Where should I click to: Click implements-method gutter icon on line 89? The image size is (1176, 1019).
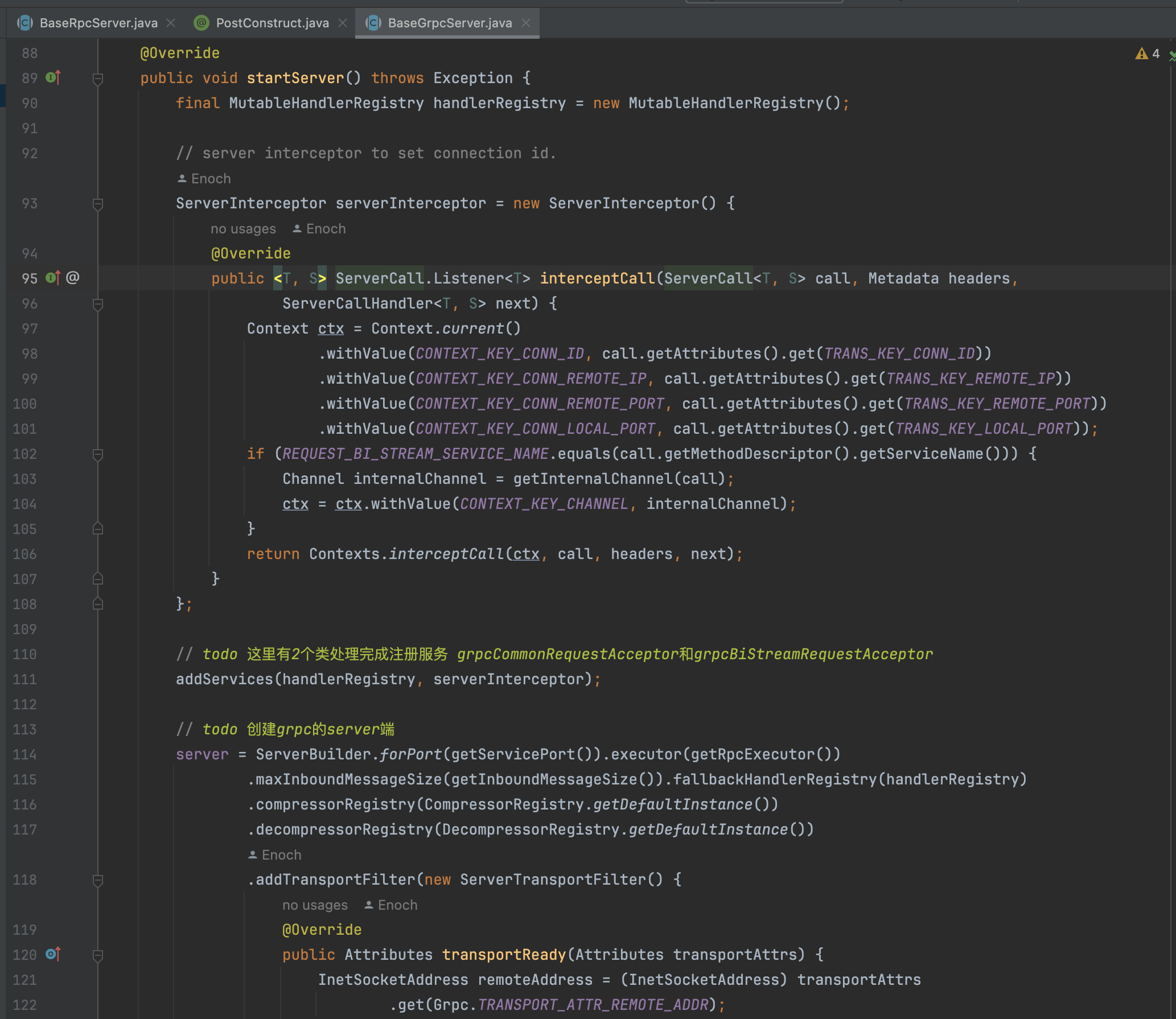(53, 77)
